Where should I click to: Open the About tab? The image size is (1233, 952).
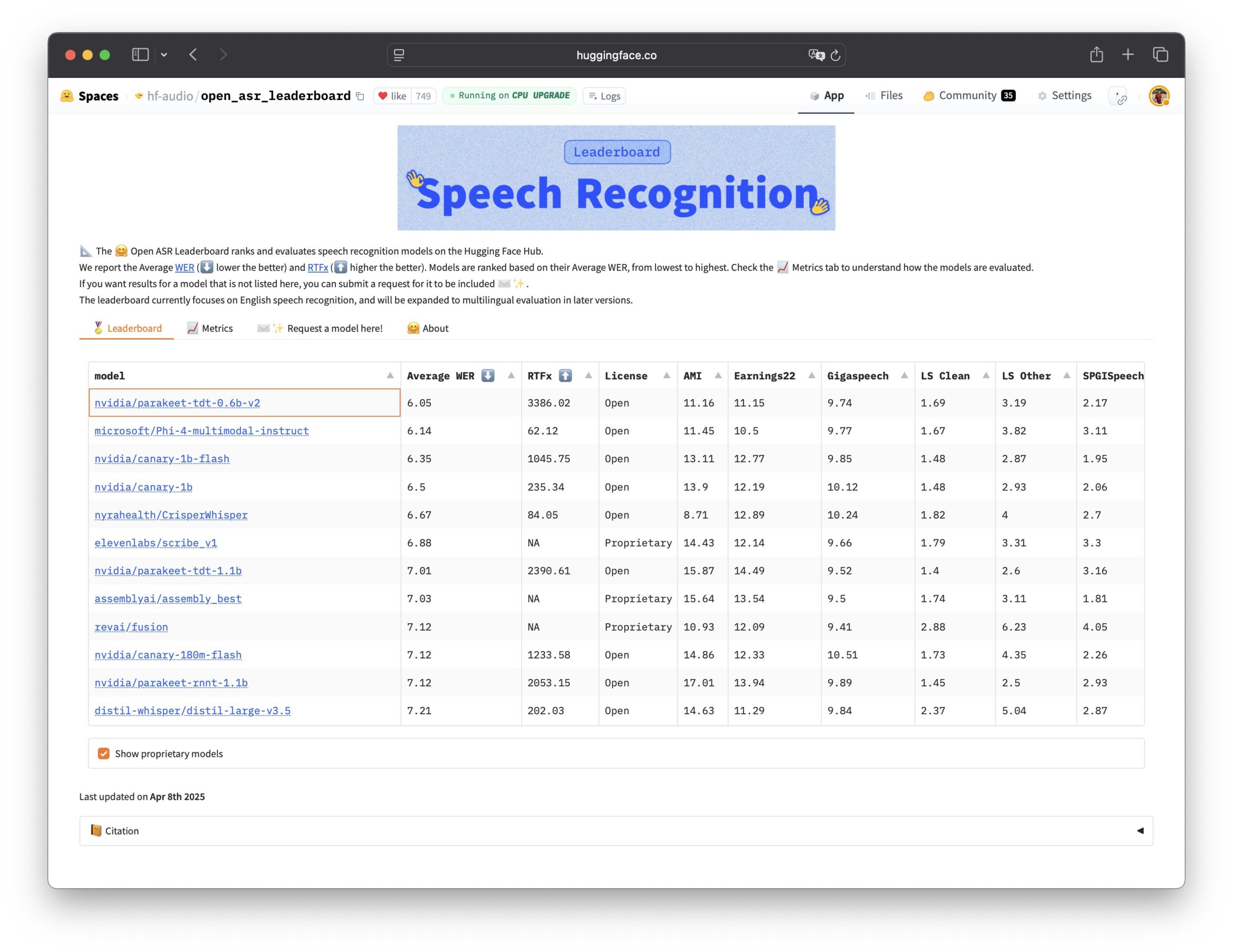click(428, 328)
